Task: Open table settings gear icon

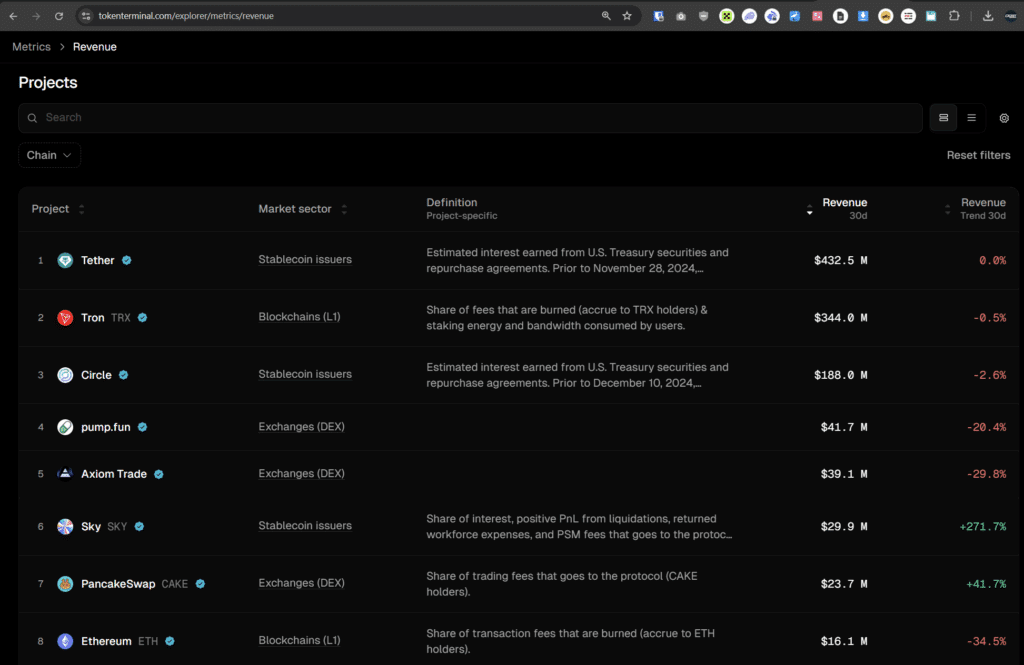Action: 1004,118
